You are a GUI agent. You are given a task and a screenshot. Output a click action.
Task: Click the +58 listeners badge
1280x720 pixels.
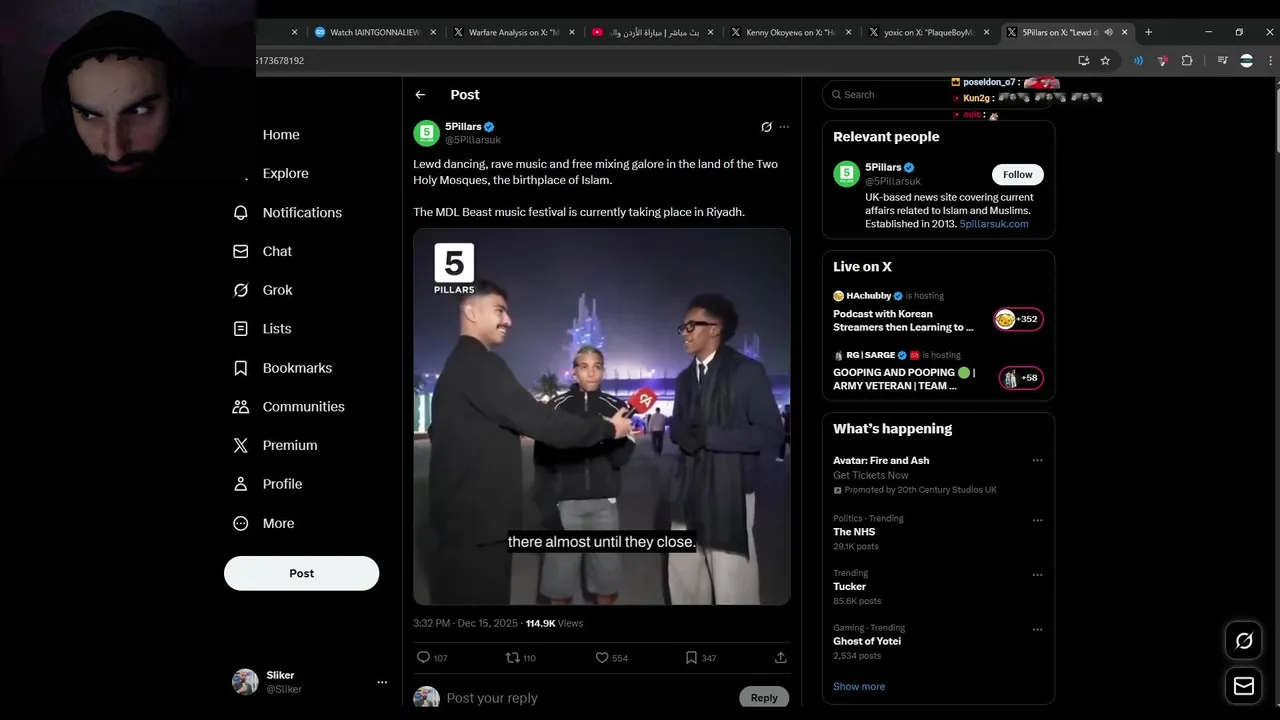pyautogui.click(x=1019, y=378)
